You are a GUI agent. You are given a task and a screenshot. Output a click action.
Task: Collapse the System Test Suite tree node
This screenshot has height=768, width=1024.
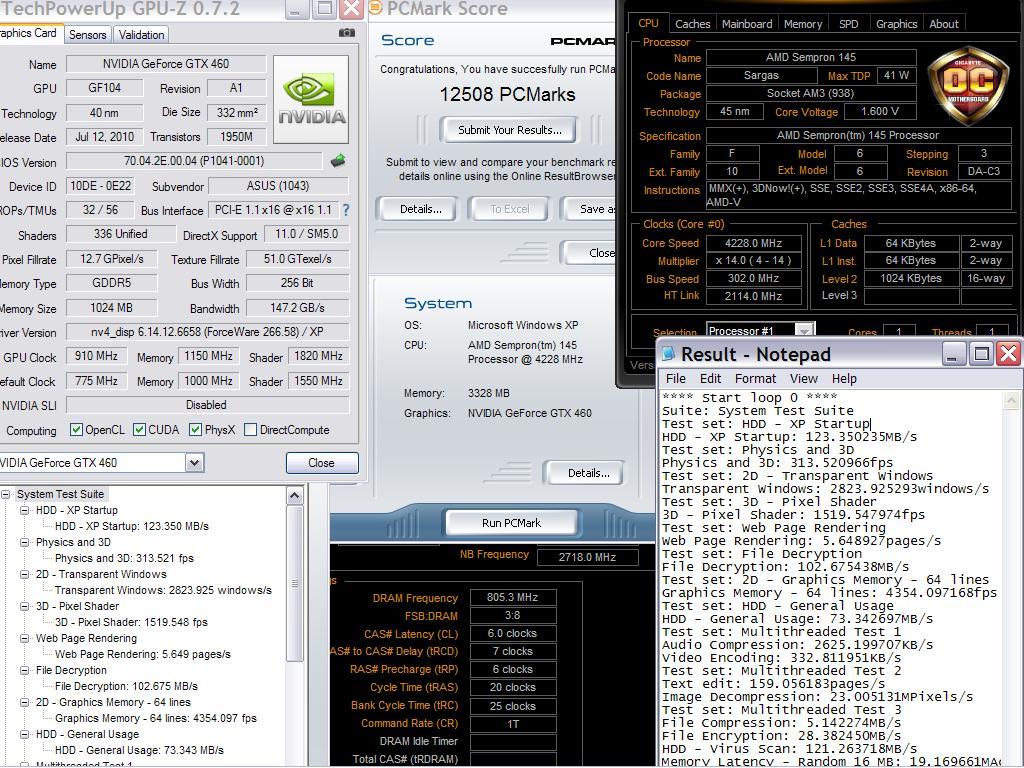tap(6, 494)
